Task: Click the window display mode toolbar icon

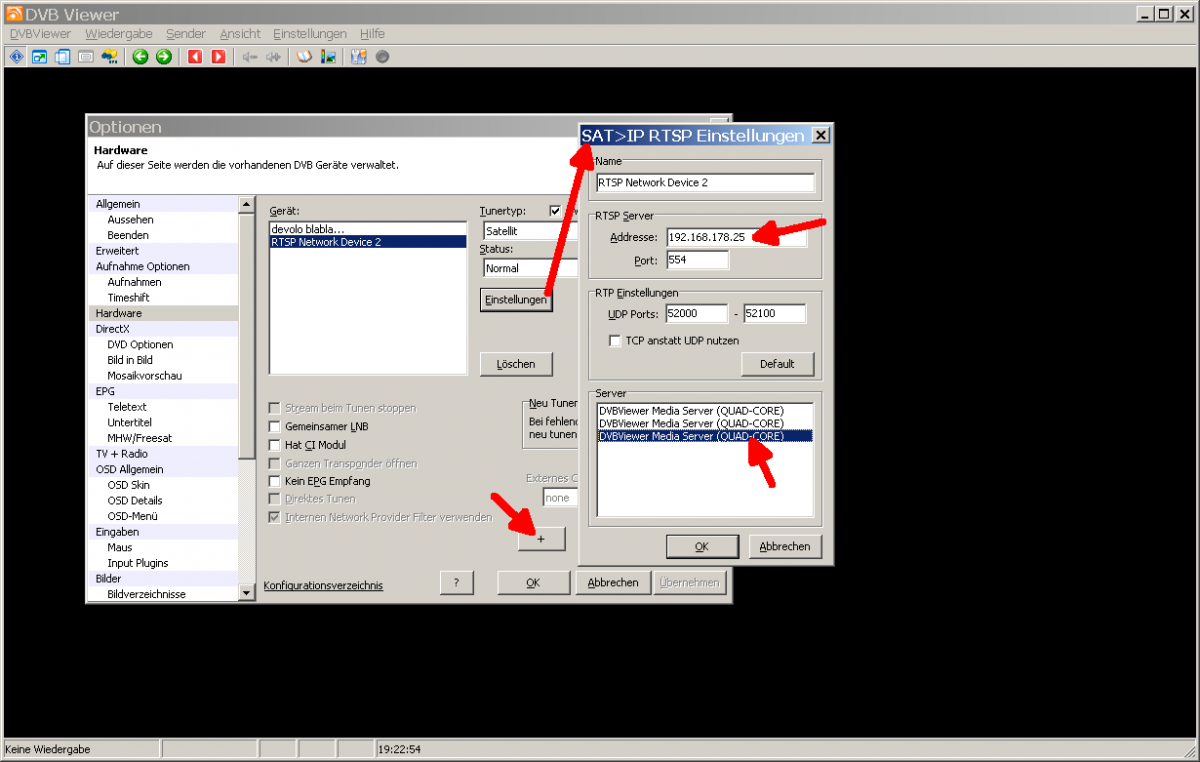Action: pos(39,57)
